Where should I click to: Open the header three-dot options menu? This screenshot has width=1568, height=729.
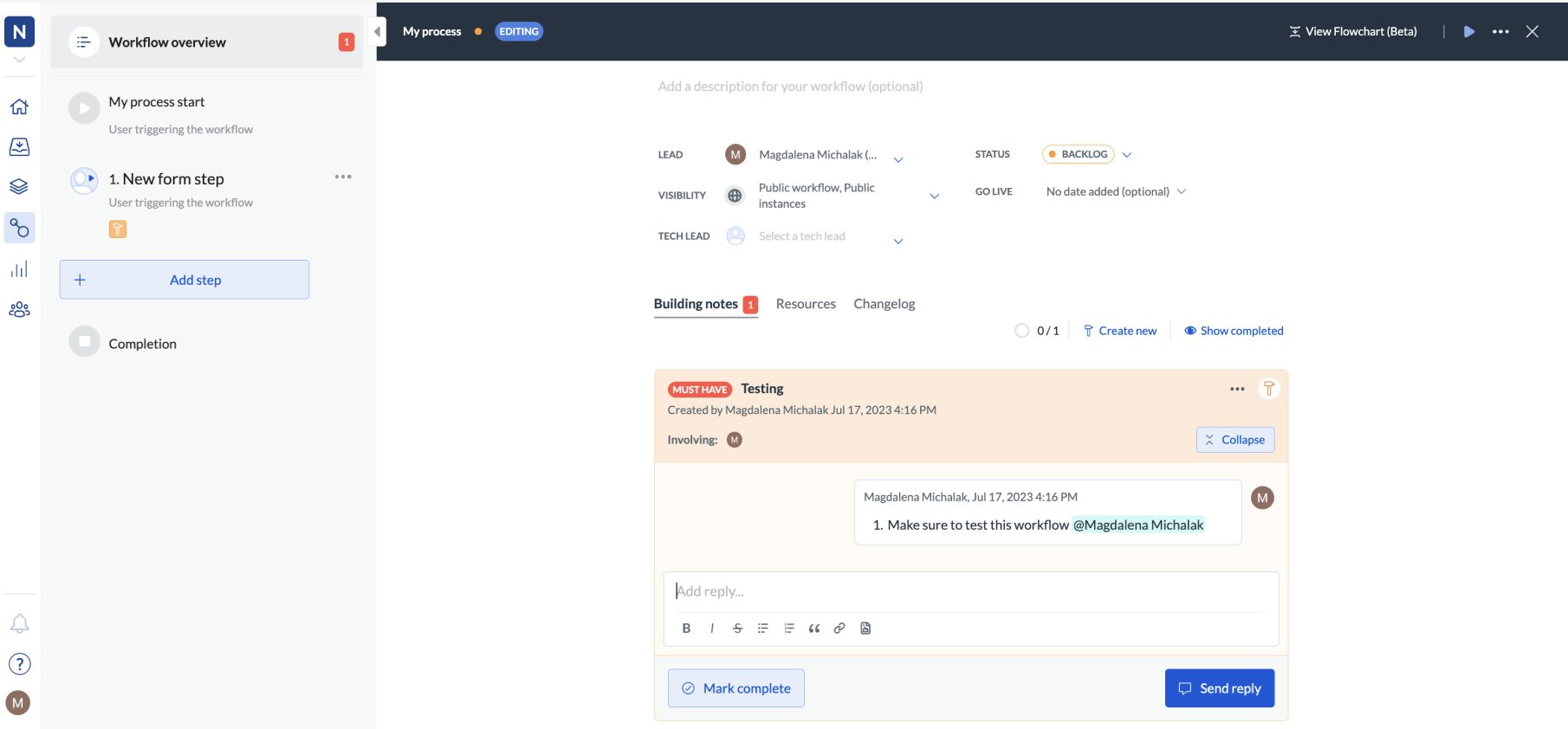tap(1500, 31)
